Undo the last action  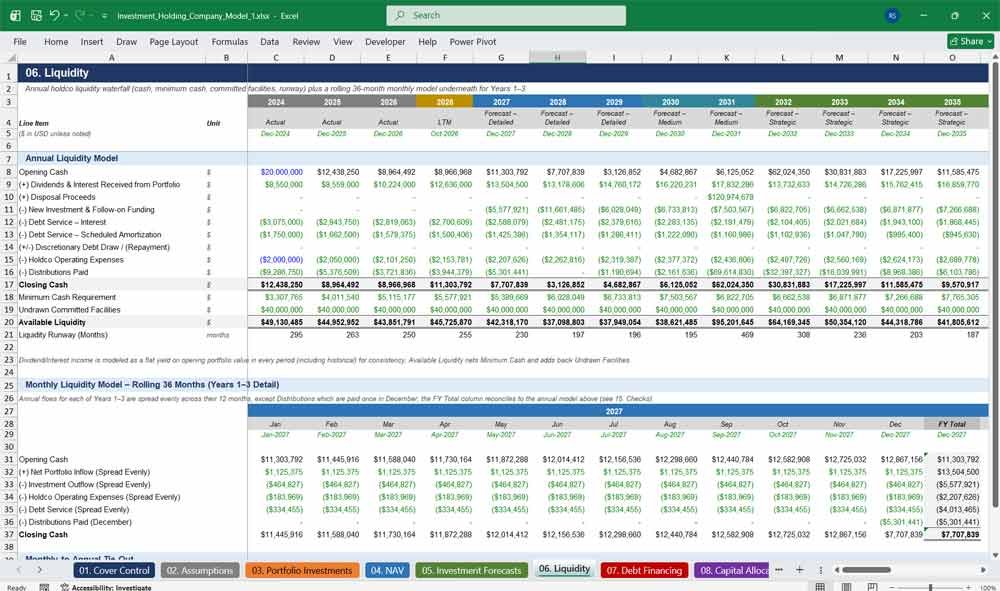[55, 15]
